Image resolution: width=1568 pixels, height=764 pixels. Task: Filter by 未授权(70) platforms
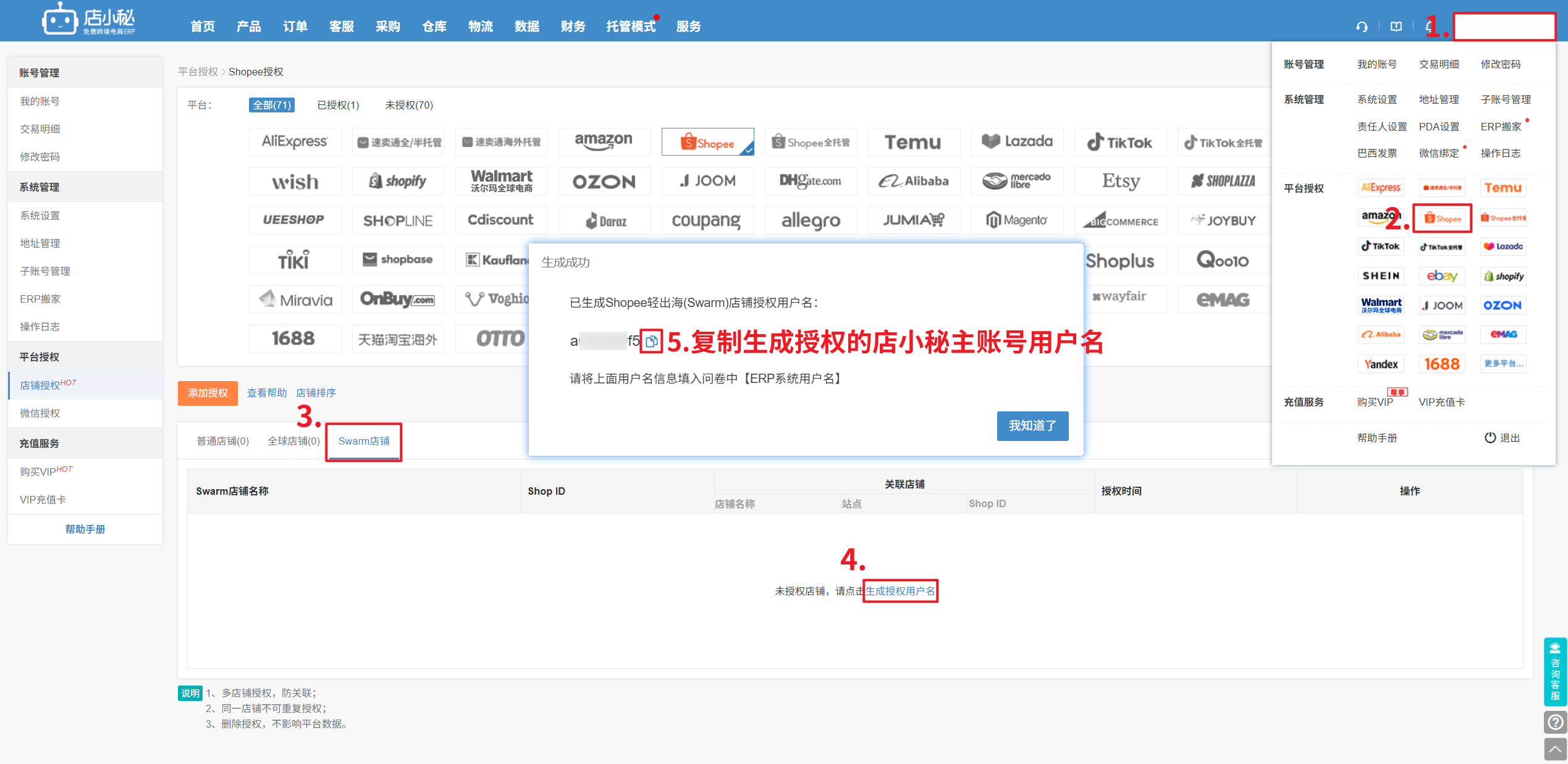point(409,105)
